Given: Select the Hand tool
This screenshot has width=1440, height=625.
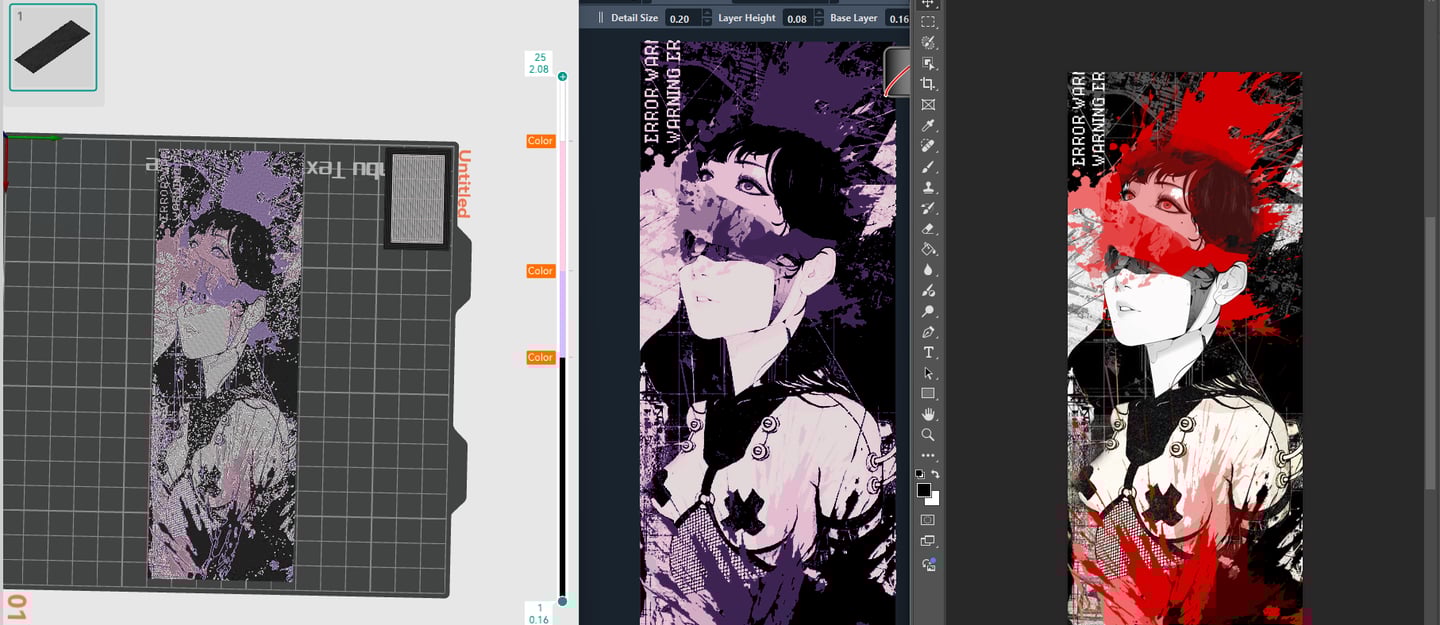Looking at the screenshot, I should (x=928, y=414).
